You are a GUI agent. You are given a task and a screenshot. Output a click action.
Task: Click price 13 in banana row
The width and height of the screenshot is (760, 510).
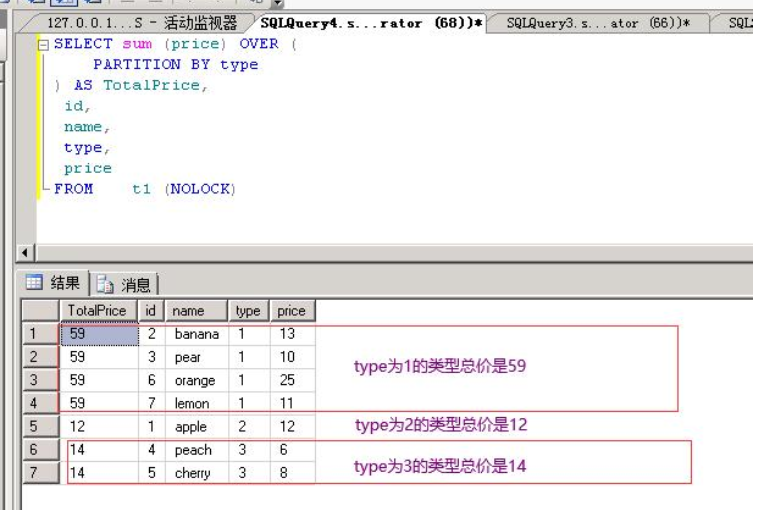292,334
